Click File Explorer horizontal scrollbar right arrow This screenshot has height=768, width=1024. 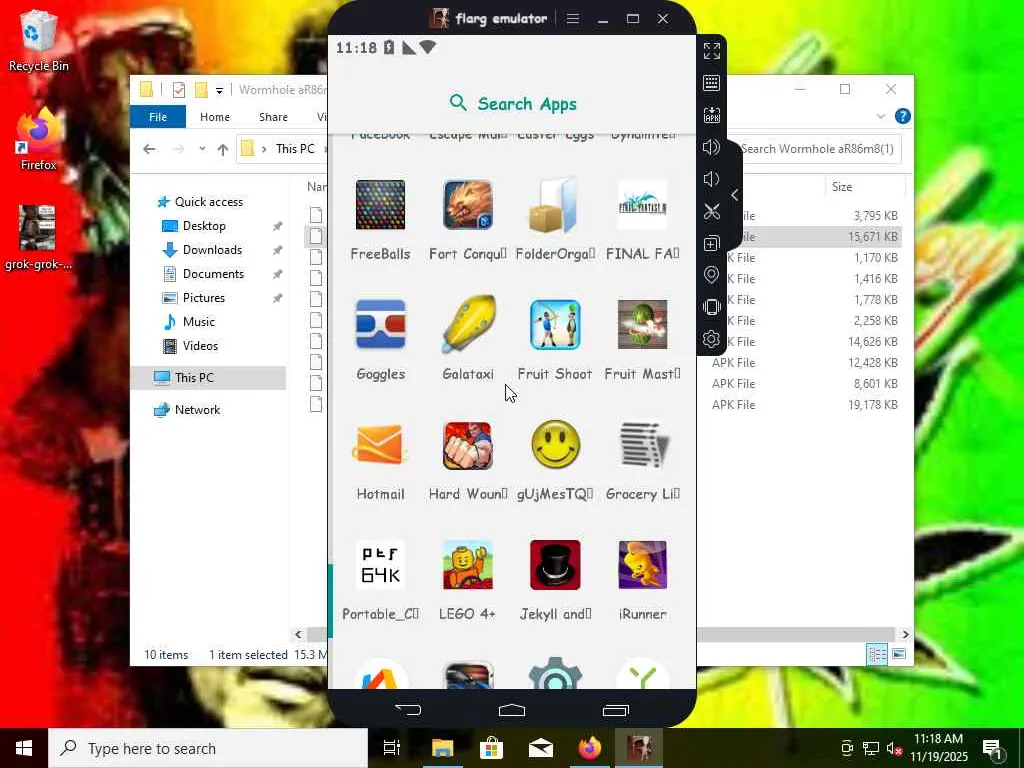click(x=905, y=634)
